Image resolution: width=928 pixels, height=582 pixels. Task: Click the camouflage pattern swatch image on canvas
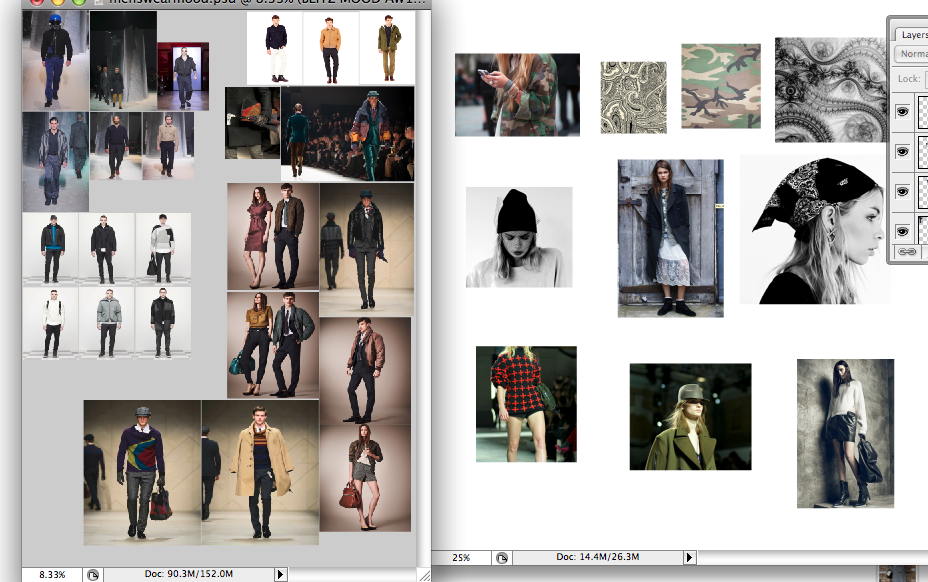coord(721,86)
